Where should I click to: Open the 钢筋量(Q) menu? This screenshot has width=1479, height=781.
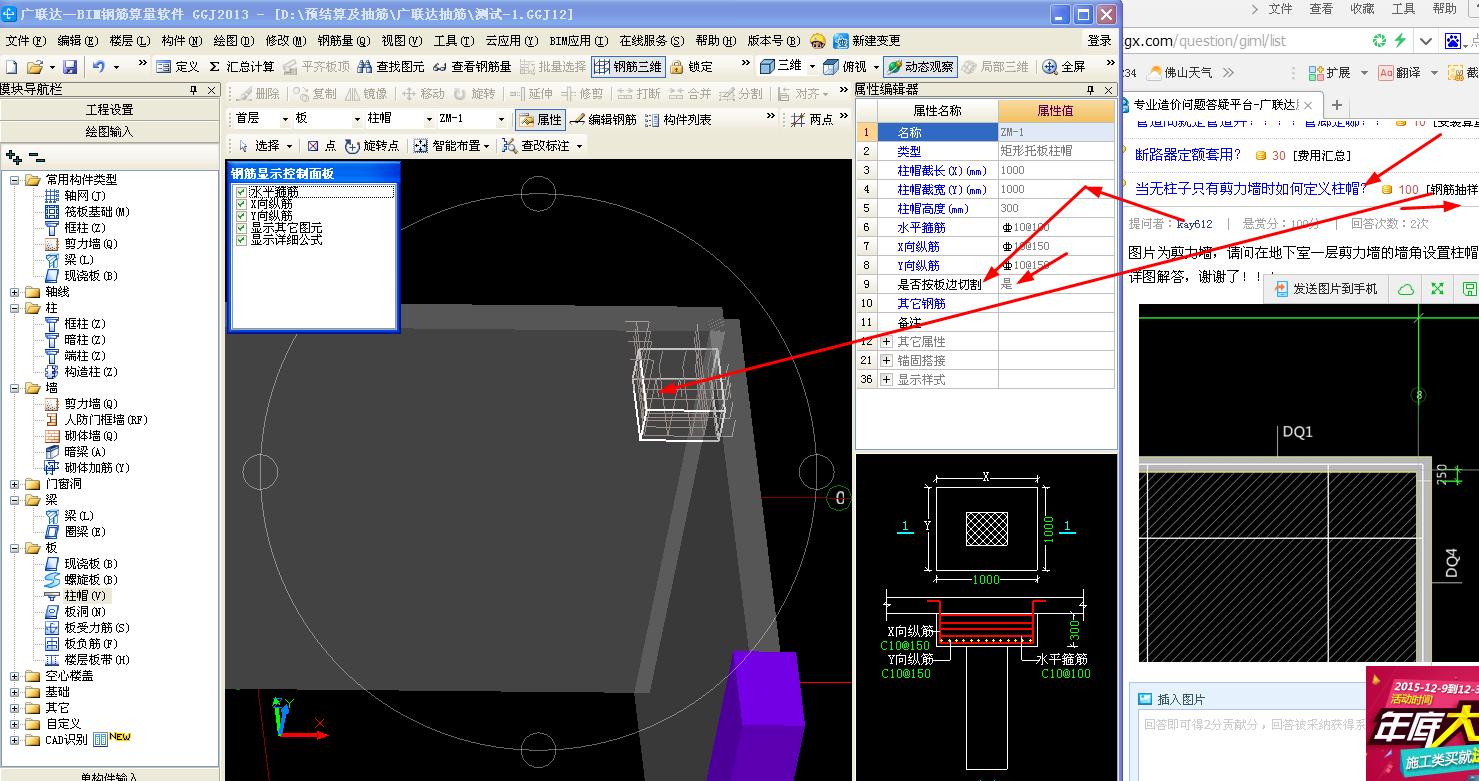tap(343, 41)
